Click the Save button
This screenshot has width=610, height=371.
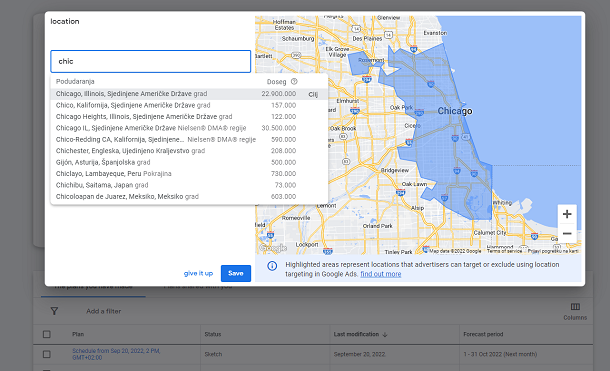pyautogui.click(x=236, y=273)
